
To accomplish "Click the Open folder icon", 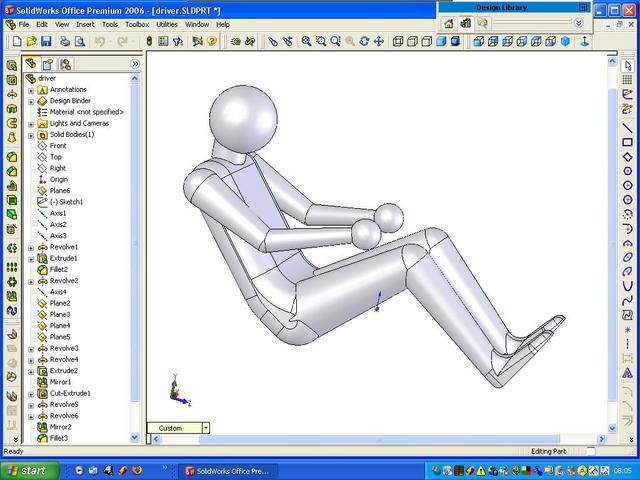I will [x=32, y=41].
